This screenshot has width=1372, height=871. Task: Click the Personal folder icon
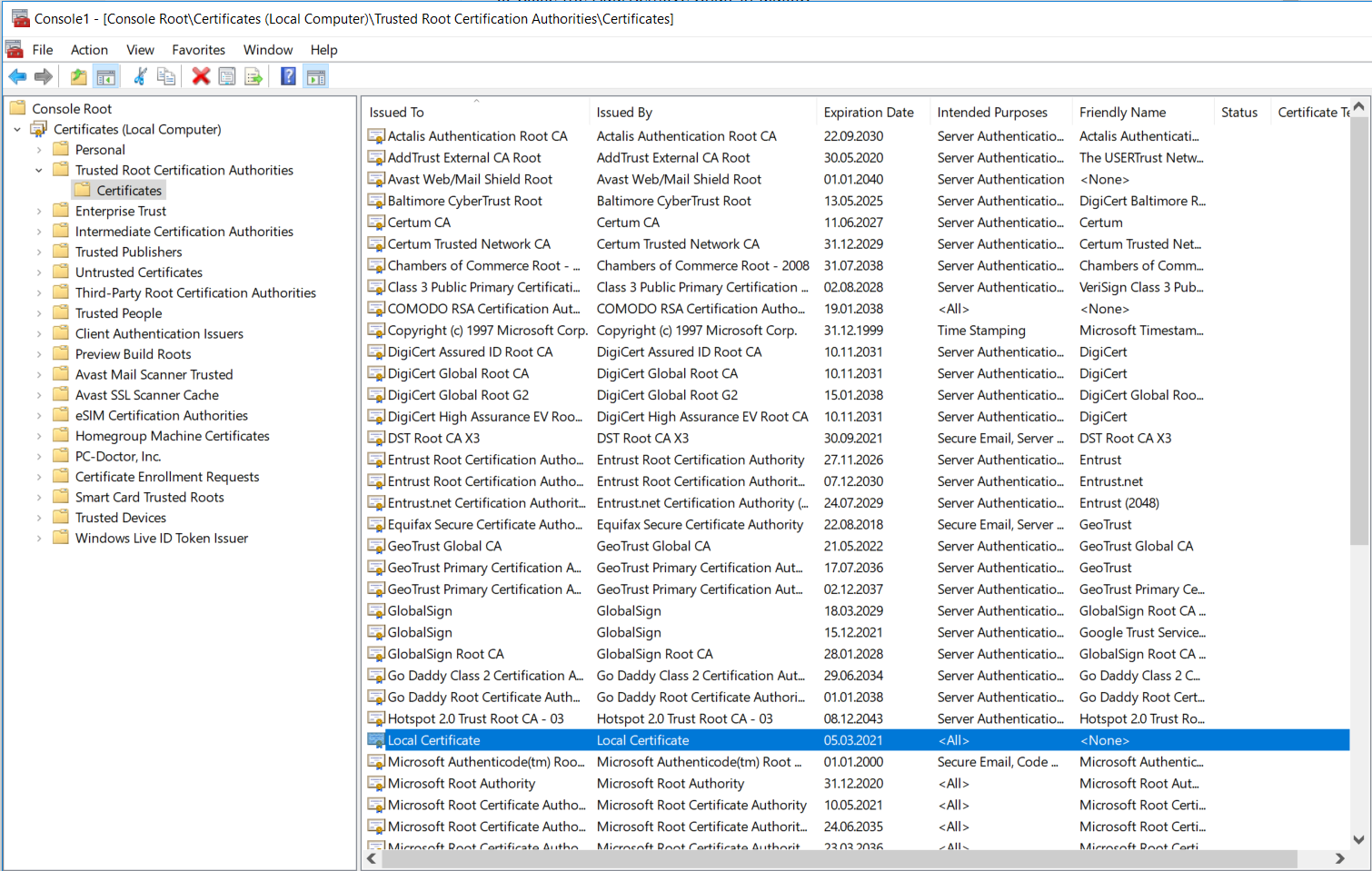(61, 149)
